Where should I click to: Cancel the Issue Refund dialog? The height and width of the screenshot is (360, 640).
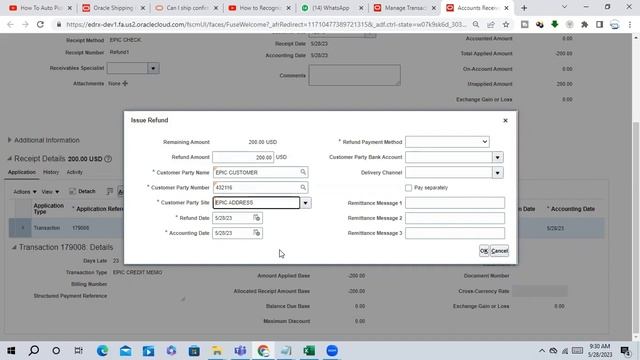tap(500, 251)
